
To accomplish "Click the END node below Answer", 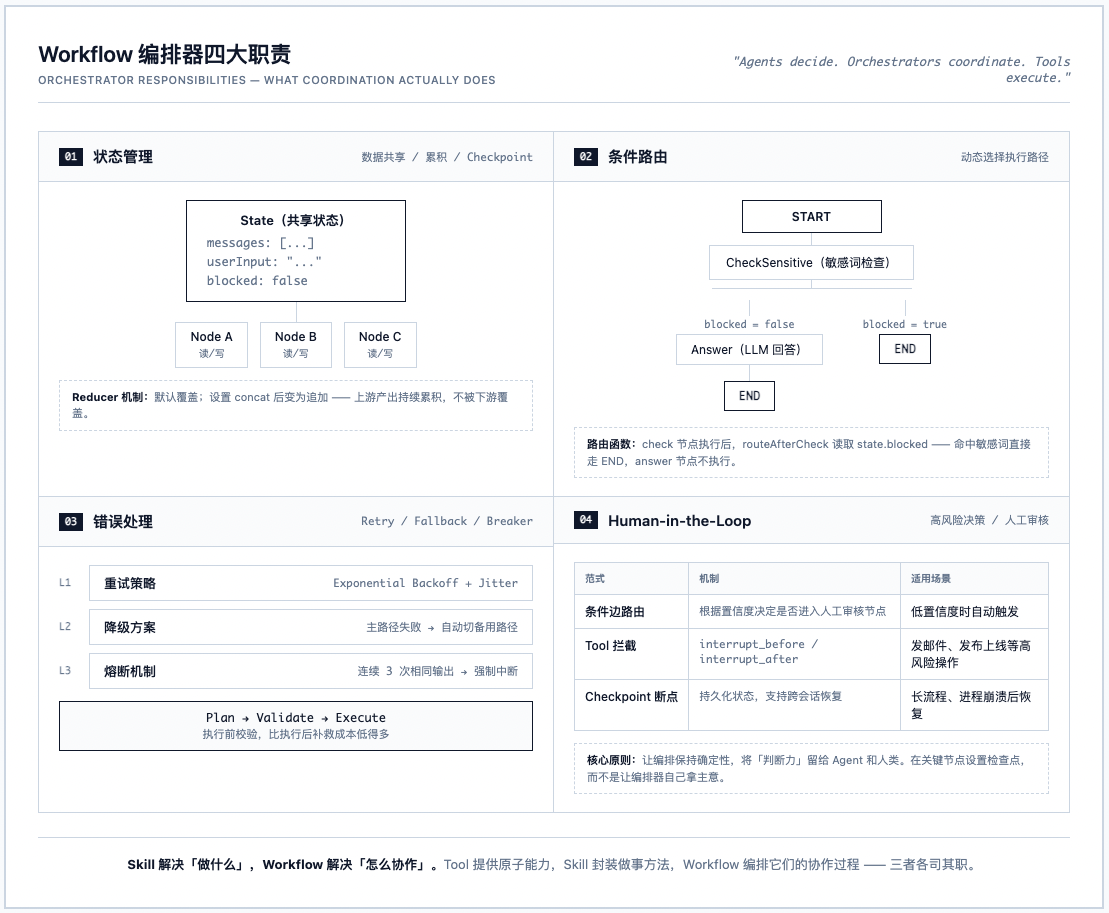I will point(749,396).
